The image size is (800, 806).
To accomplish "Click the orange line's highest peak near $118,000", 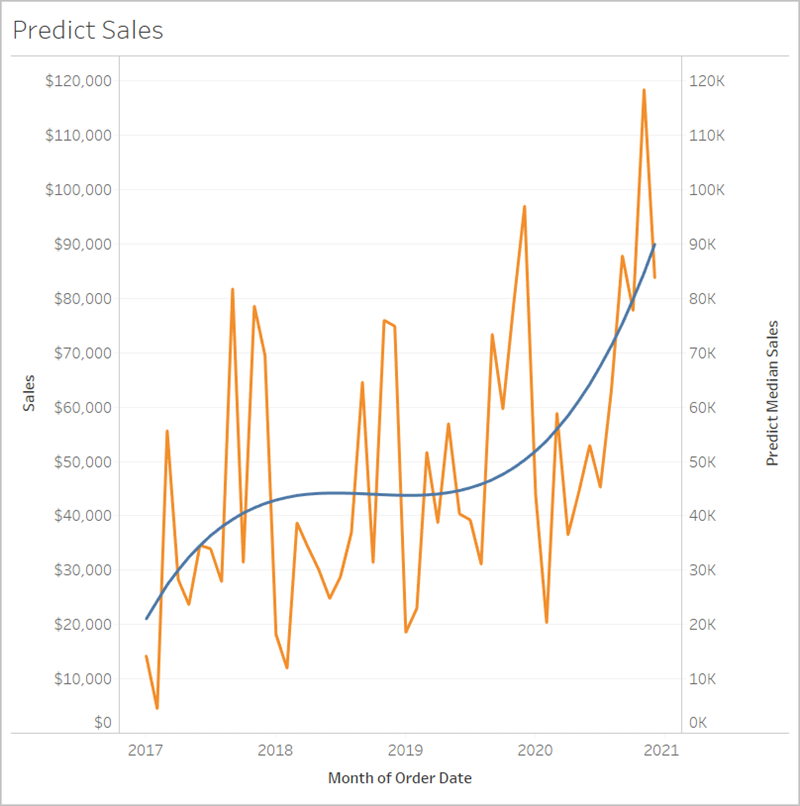I will tap(643, 90).
